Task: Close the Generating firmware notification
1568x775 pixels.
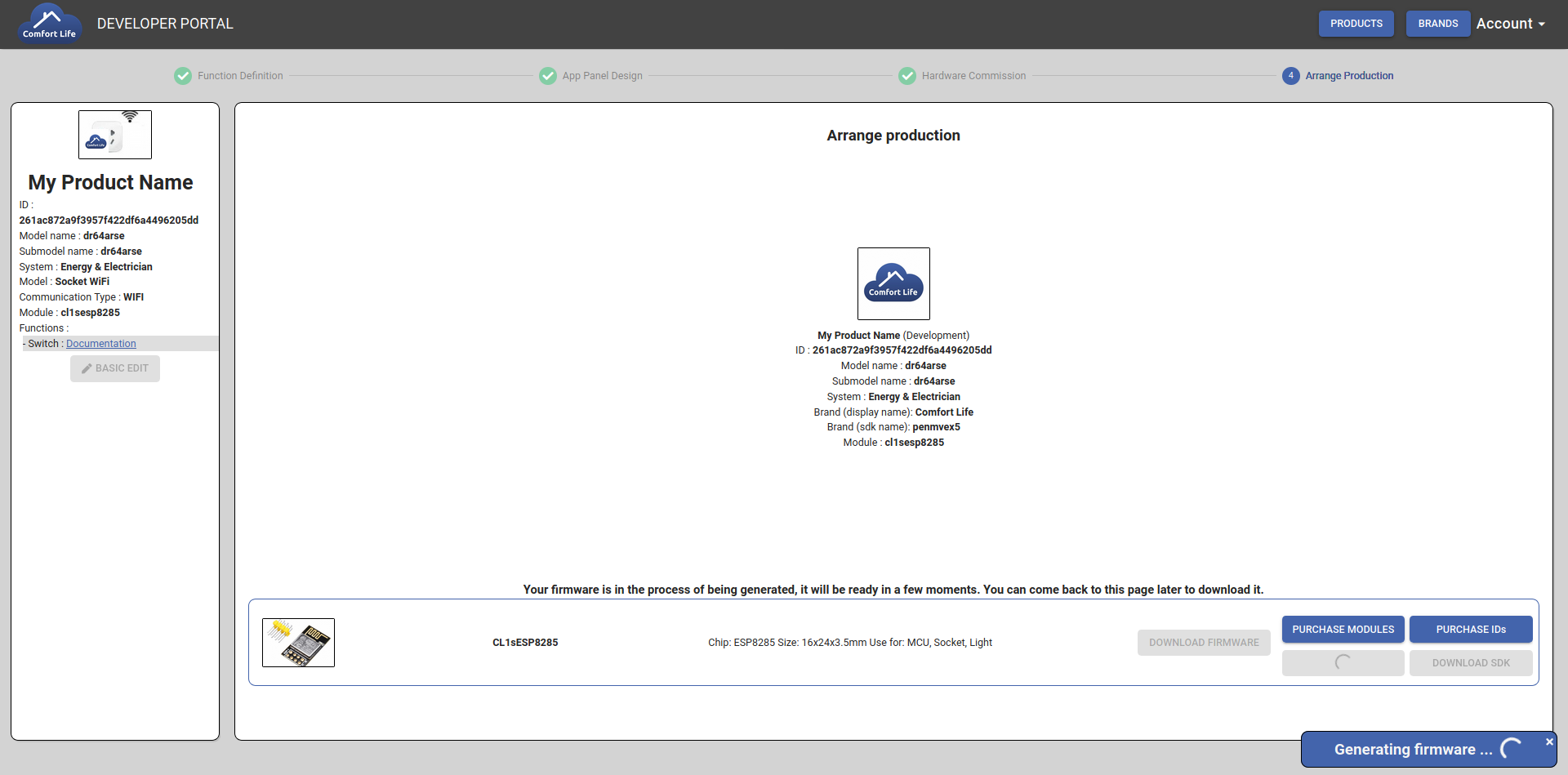Action: (1549, 742)
